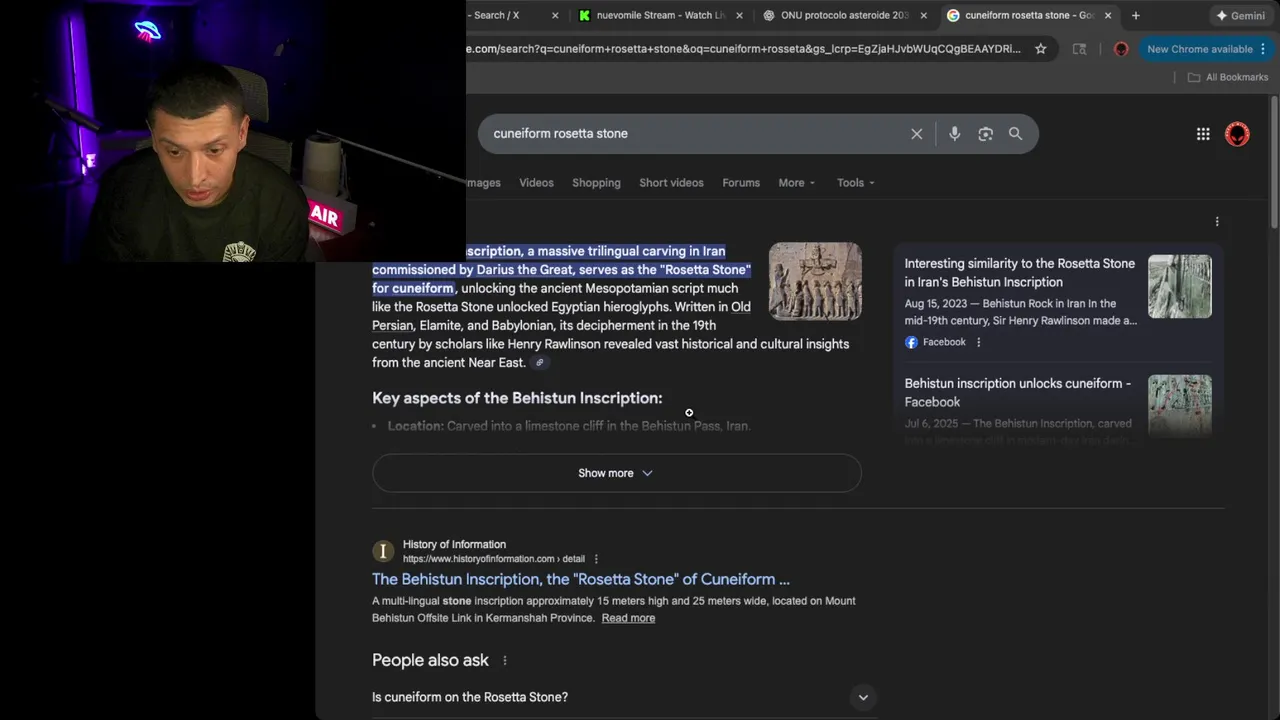The image size is (1280, 720).
Task: Open 'Interesting similarity to the Rosetta Stone' article
Action: (1019, 273)
